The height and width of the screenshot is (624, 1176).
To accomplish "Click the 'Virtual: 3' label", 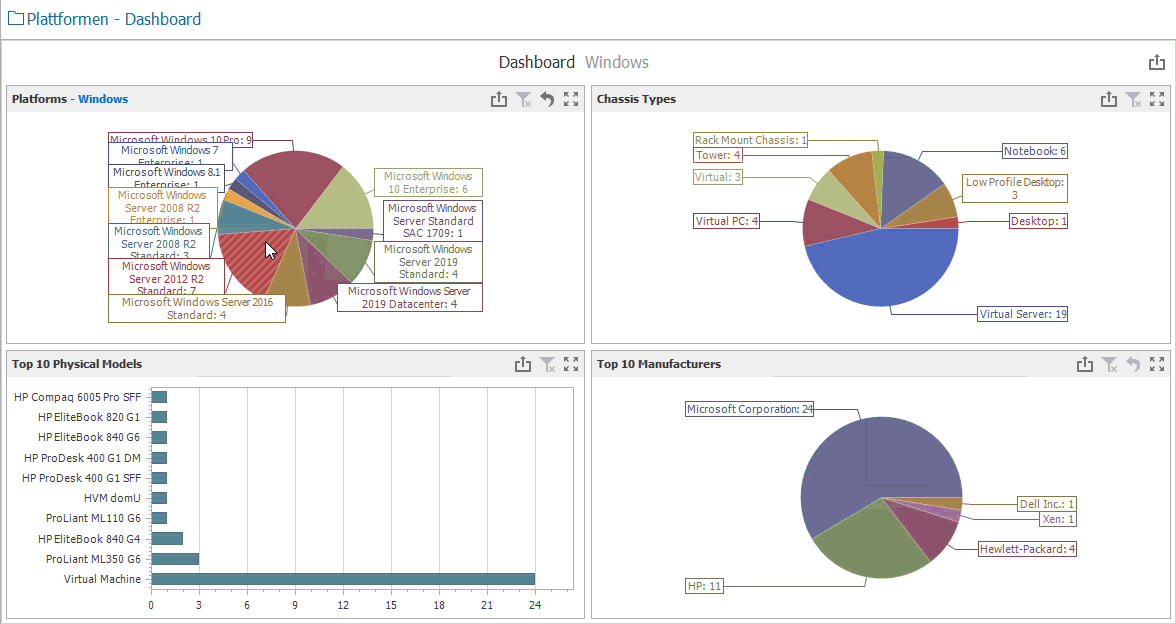I will point(718,177).
